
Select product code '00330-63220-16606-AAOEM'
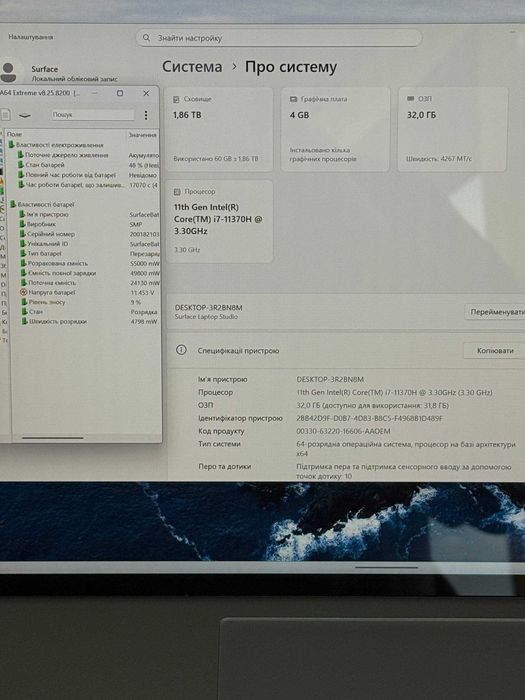point(343,431)
